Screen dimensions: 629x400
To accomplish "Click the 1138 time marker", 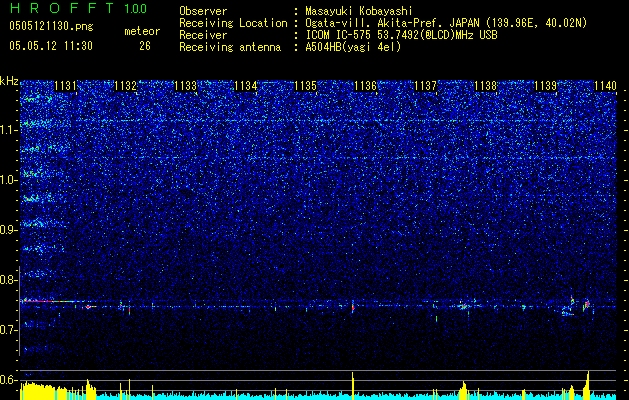I will click(x=485, y=85).
